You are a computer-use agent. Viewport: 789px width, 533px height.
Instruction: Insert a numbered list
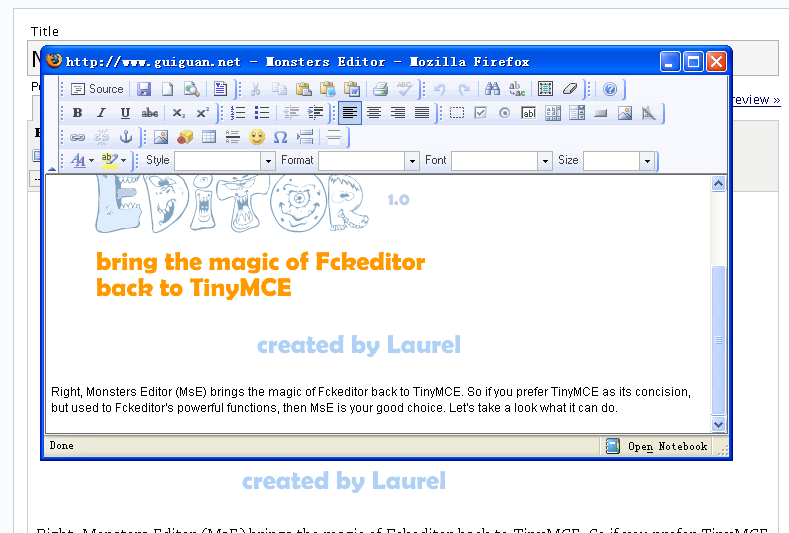tap(238, 113)
